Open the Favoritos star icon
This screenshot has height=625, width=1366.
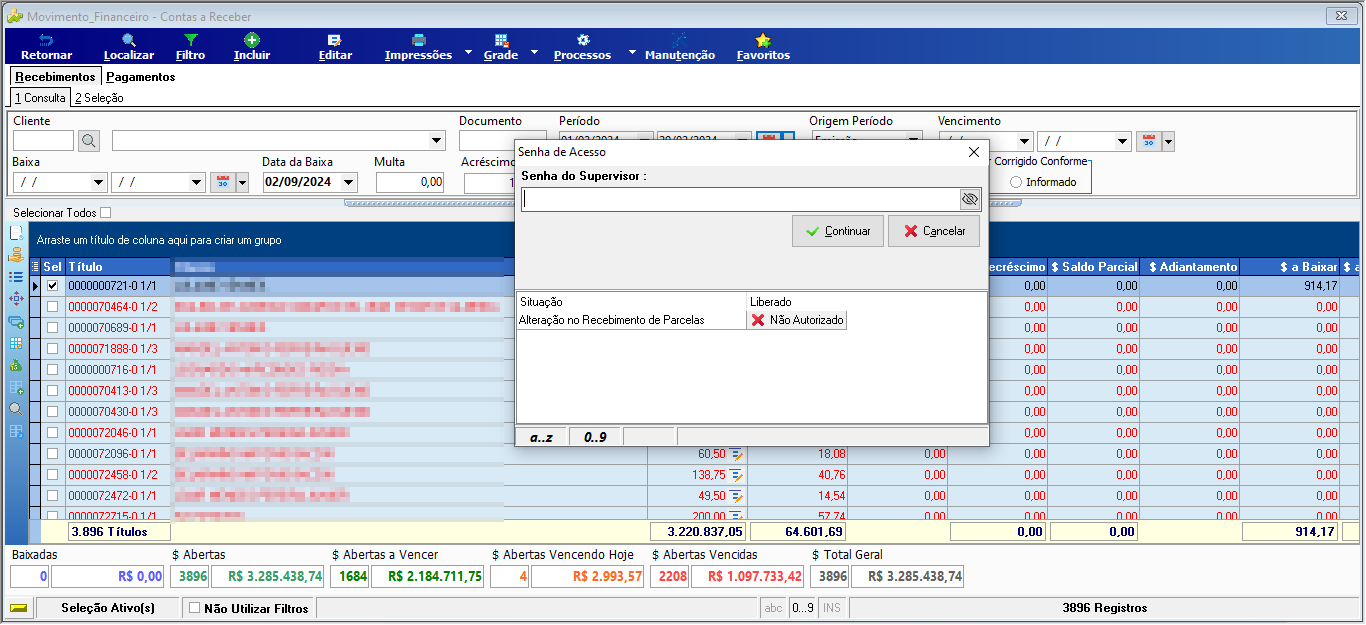pyautogui.click(x=763, y=40)
